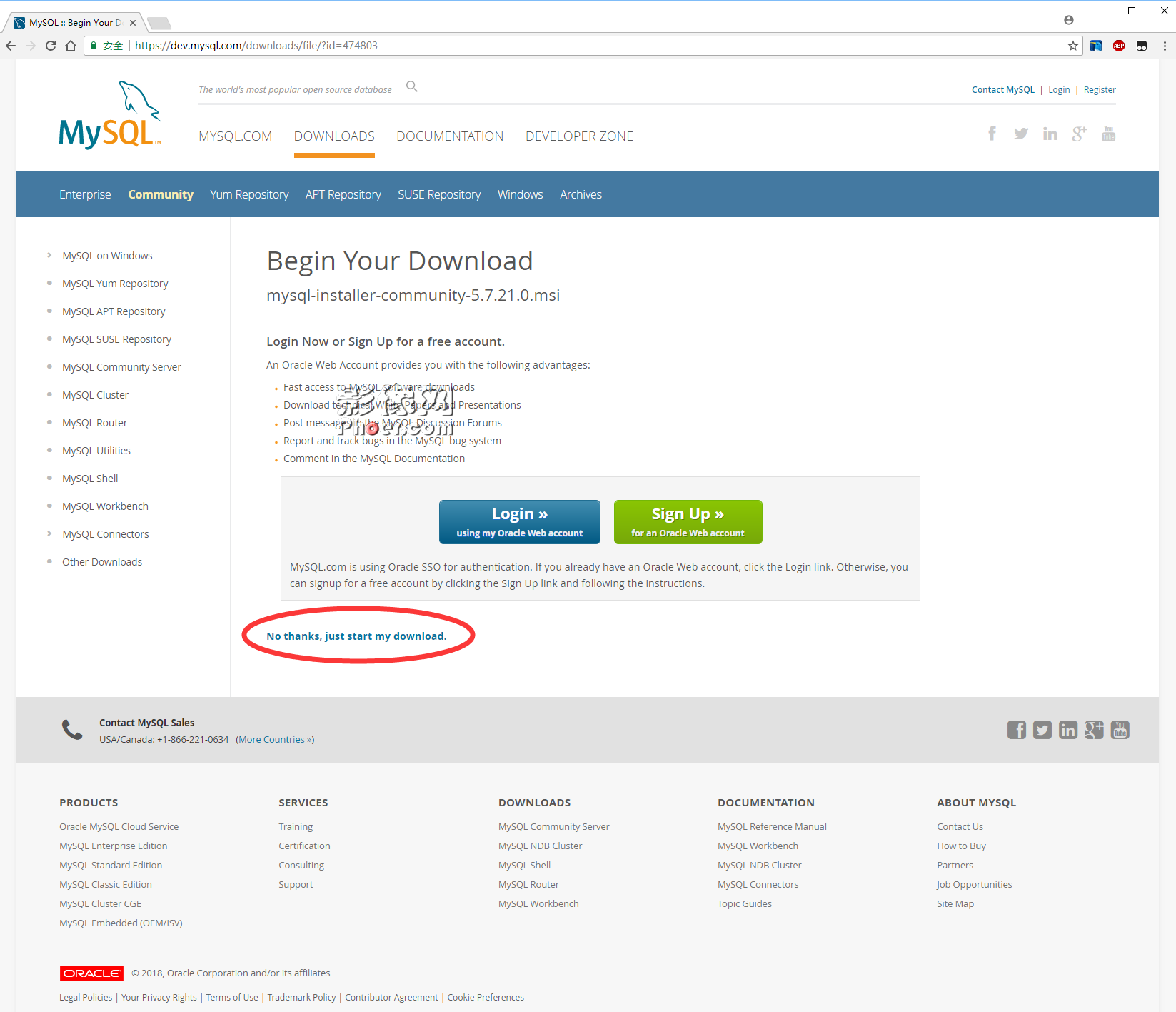This screenshot has height=1012, width=1176.
Task: Open DOCUMENTATION main nav item
Action: click(450, 136)
